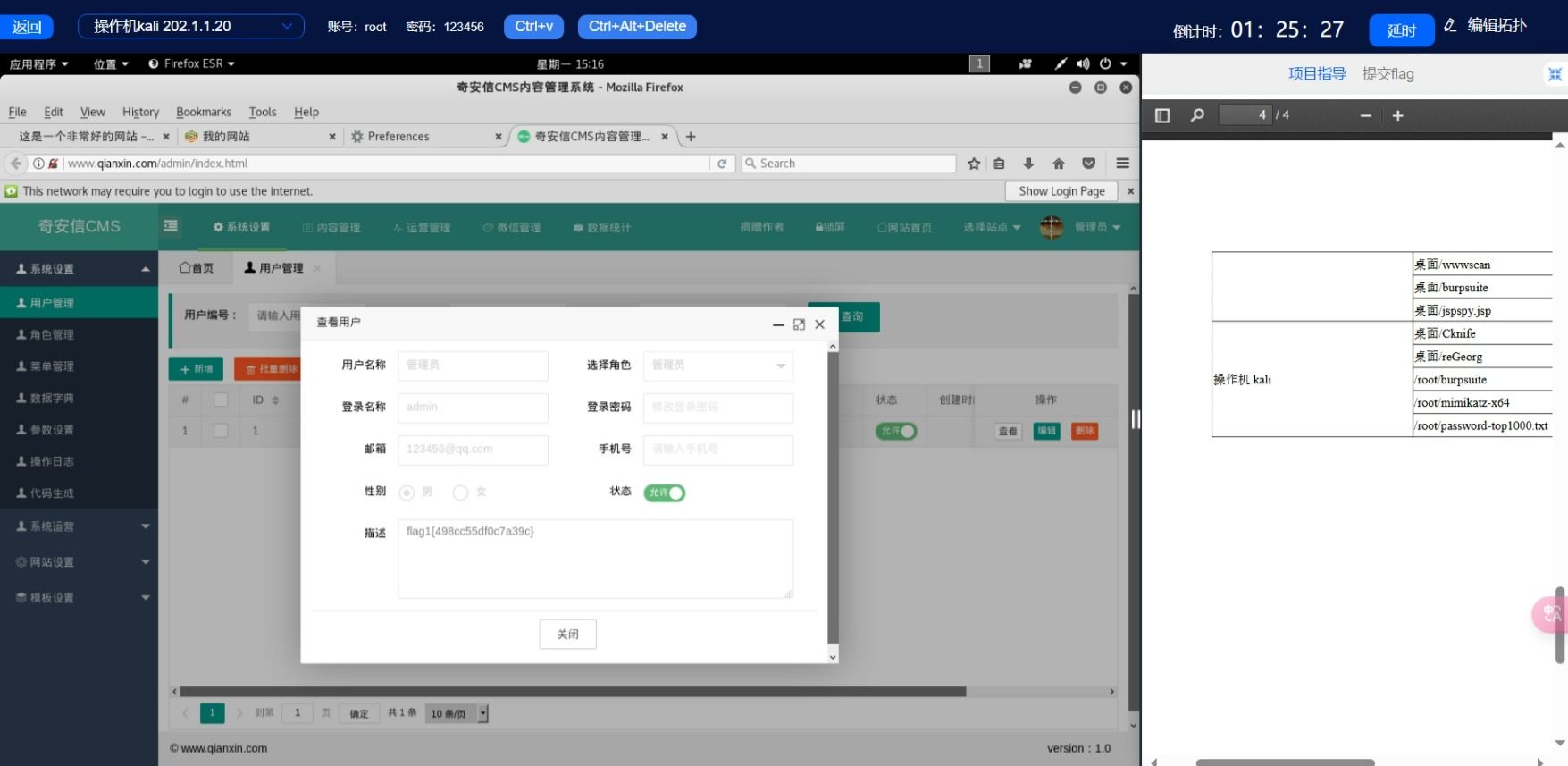This screenshot has height=766, width=1568.
Task: Toggle the CMS sidebar collapse icon
Action: click(x=171, y=227)
